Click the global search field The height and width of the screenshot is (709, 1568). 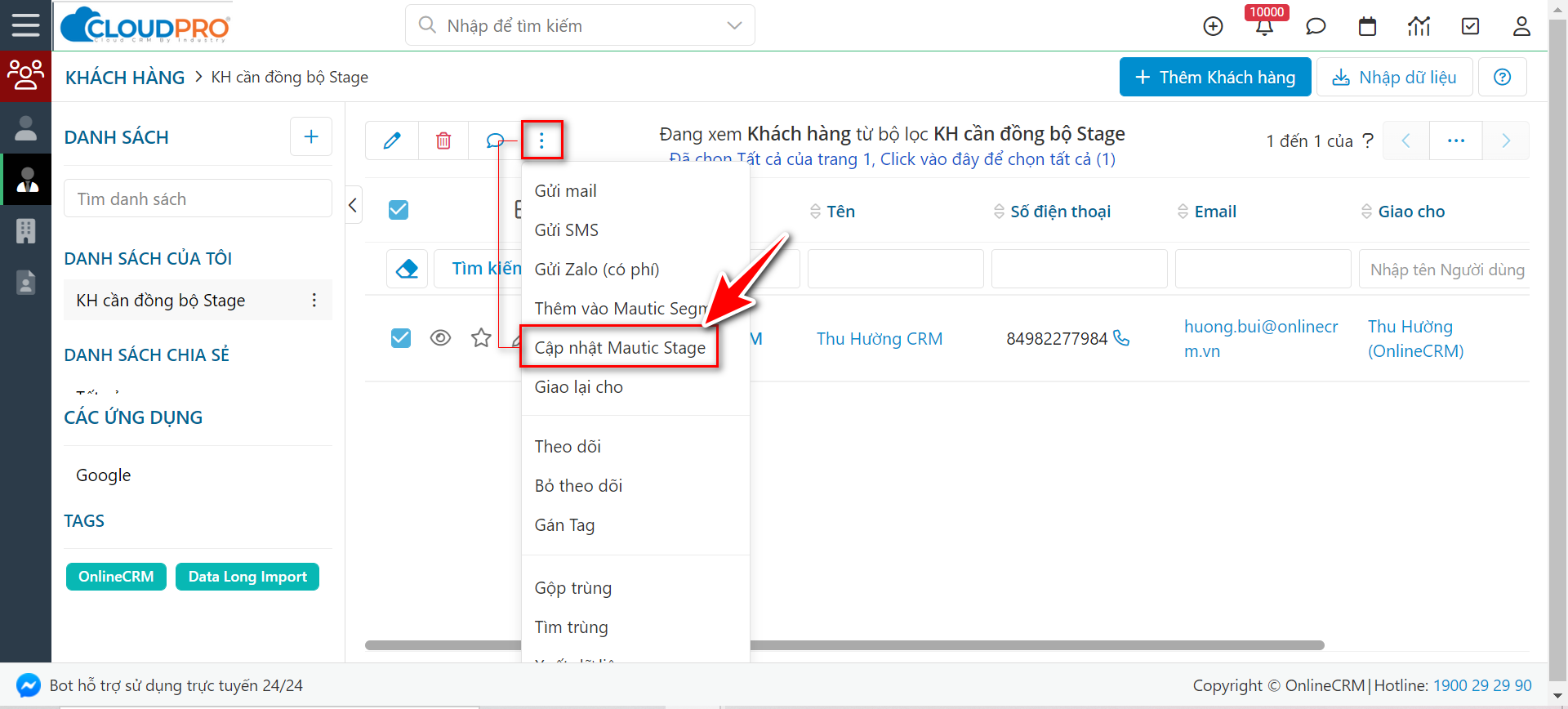(580, 25)
